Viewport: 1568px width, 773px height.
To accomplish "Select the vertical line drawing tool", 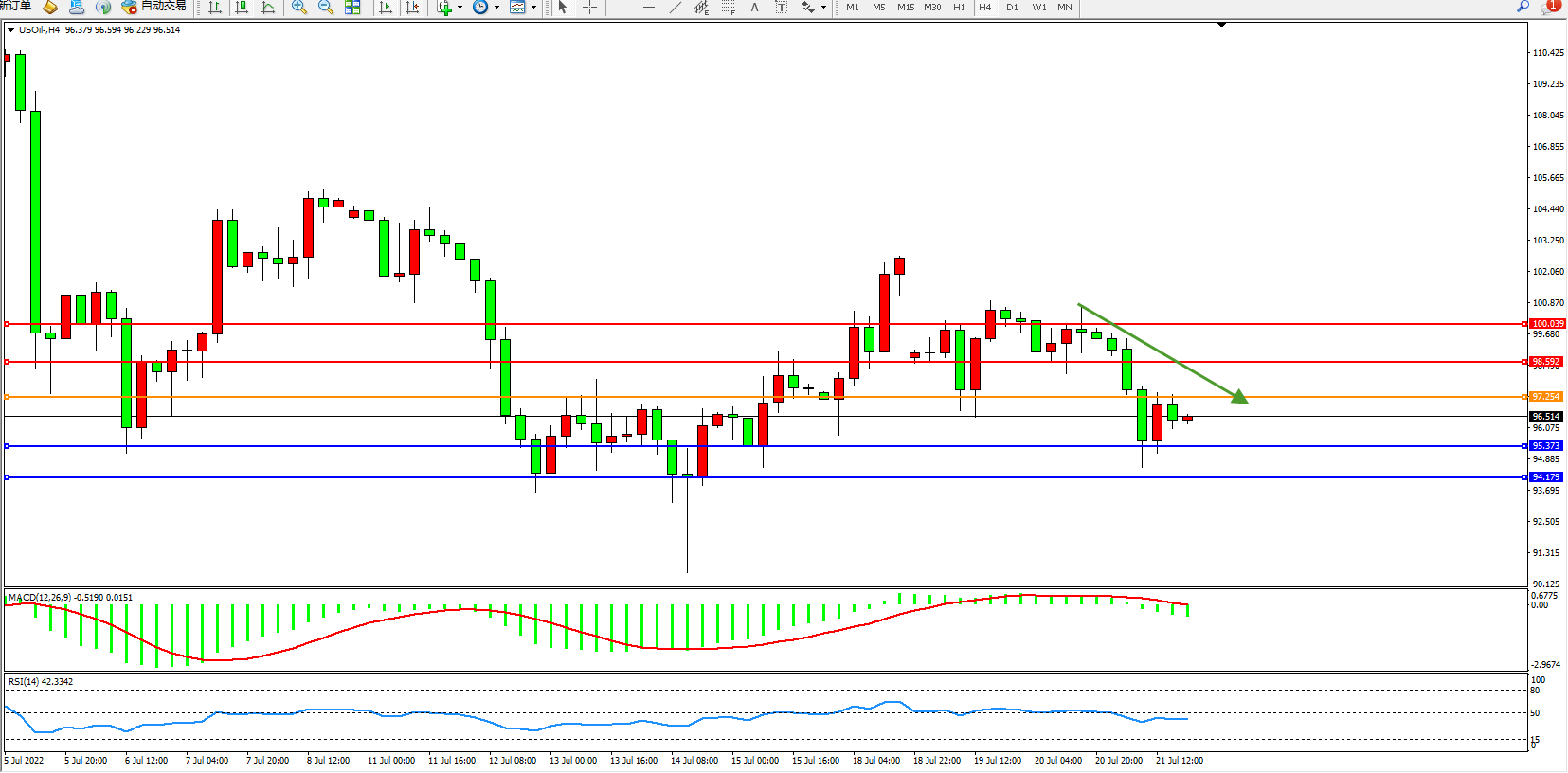I will (622, 8).
